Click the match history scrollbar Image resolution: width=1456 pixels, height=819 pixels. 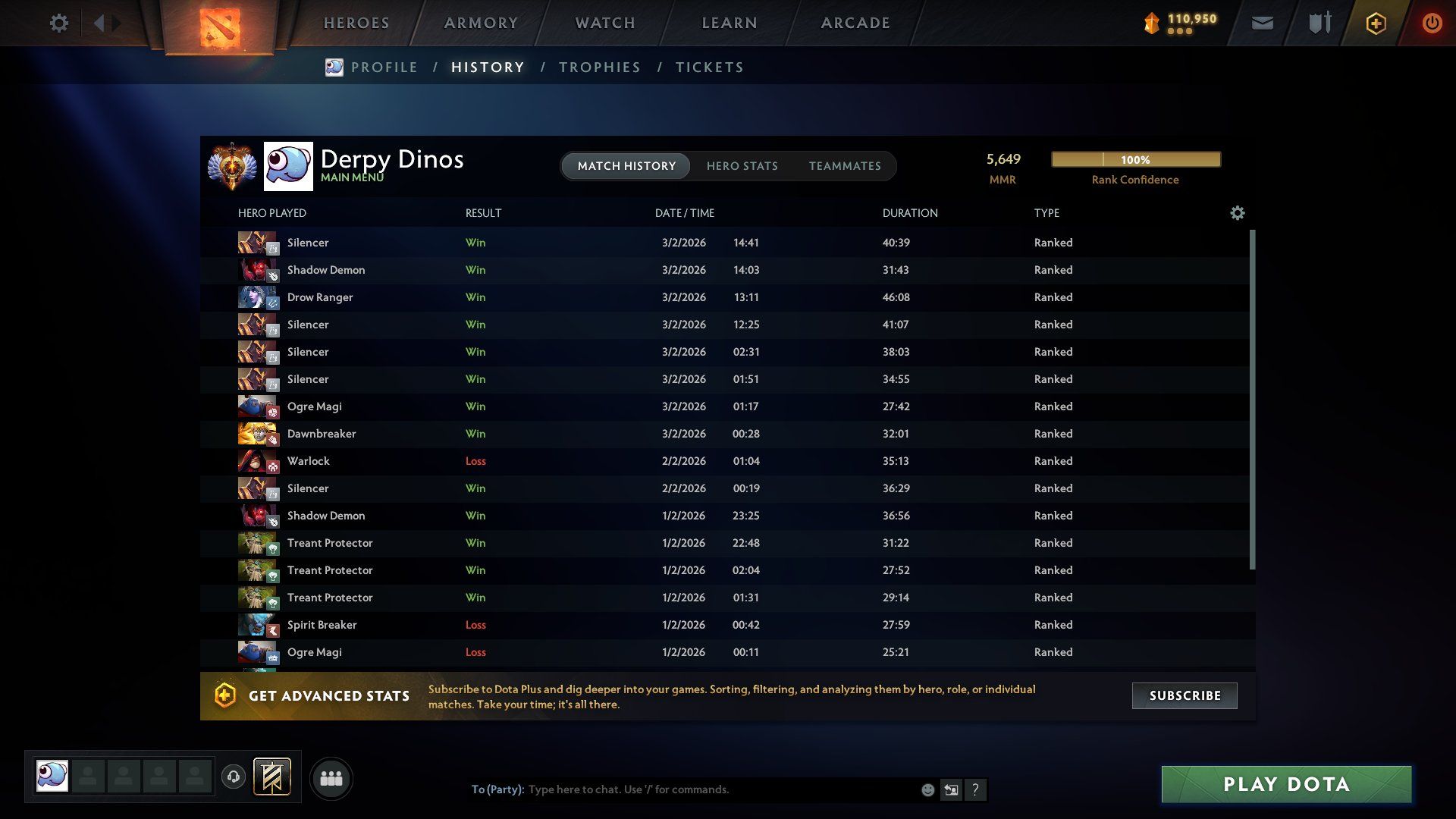coord(1252,400)
